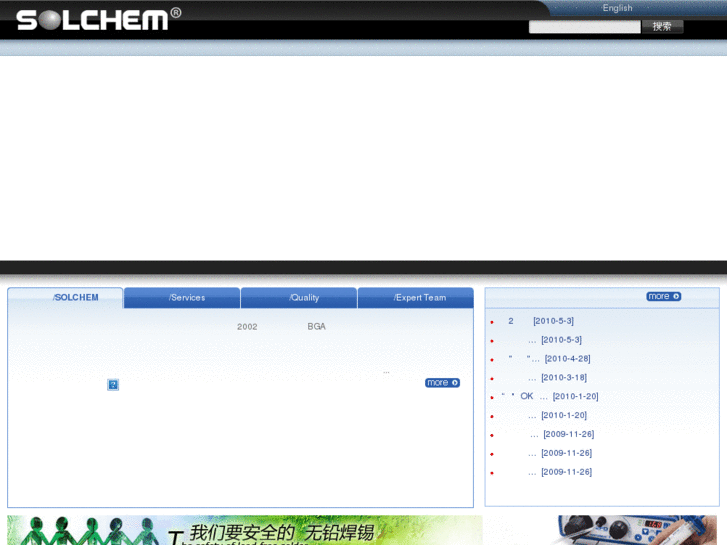This screenshot has height=545, width=727.
Task: Switch site language to English
Action: tap(617, 8)
